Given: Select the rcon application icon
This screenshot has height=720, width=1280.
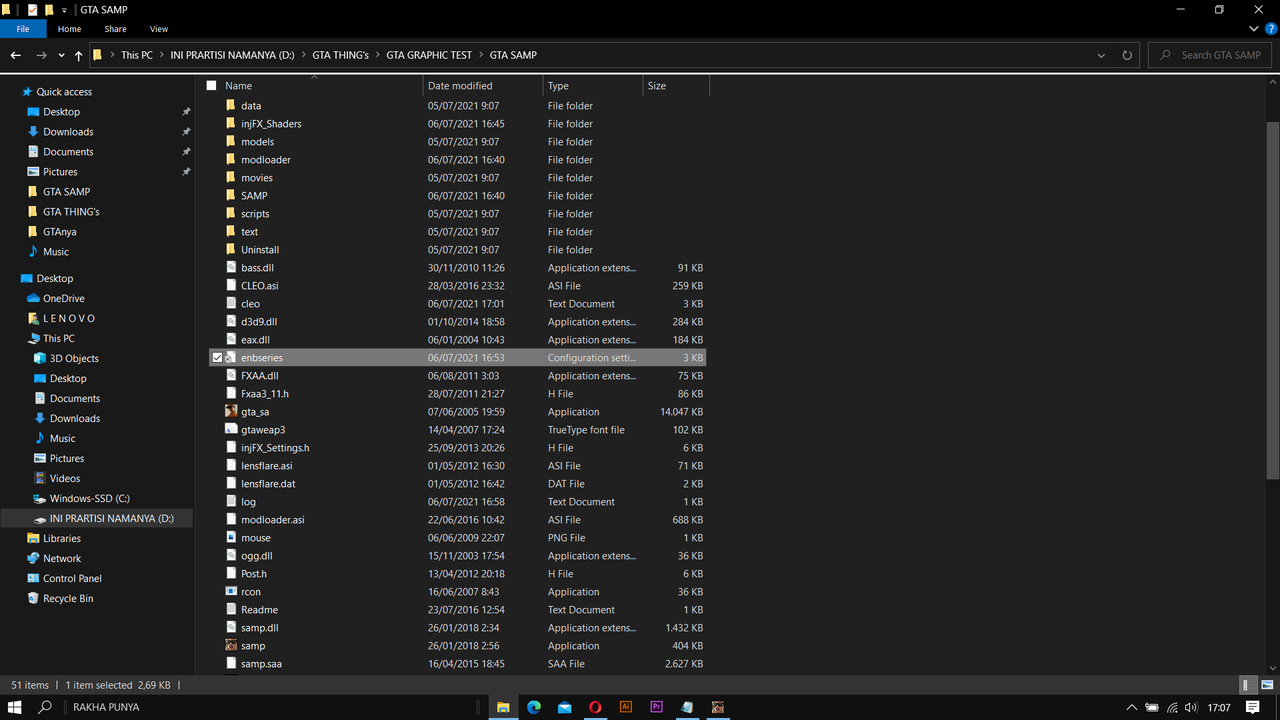Looking at the screenshot, I should pos(232,592).
